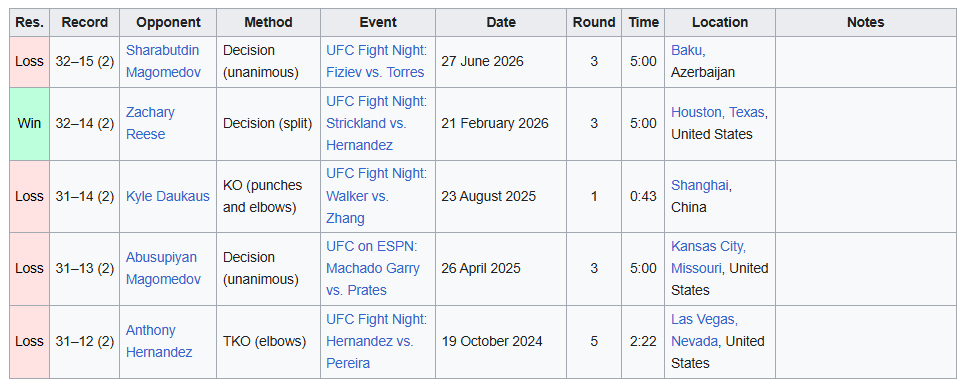Select the Event column header
Viewport: 961px width, 379px height.
coord(378,23)
